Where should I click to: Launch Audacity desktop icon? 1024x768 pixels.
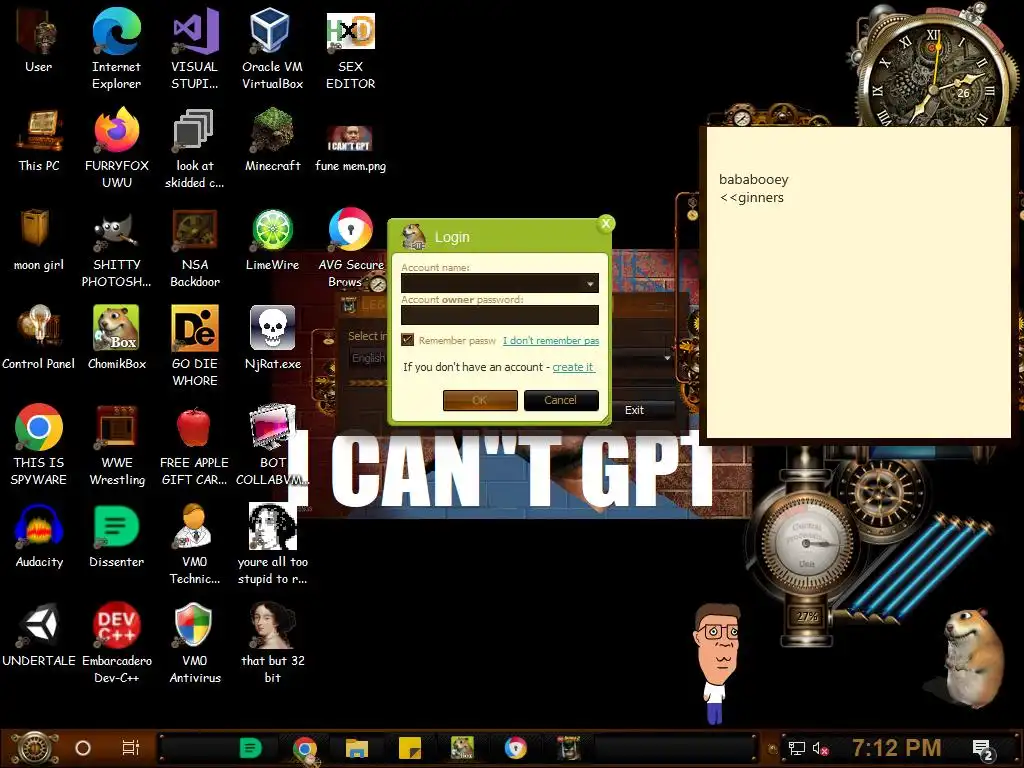pyautogui.click(x=39, y=536)
